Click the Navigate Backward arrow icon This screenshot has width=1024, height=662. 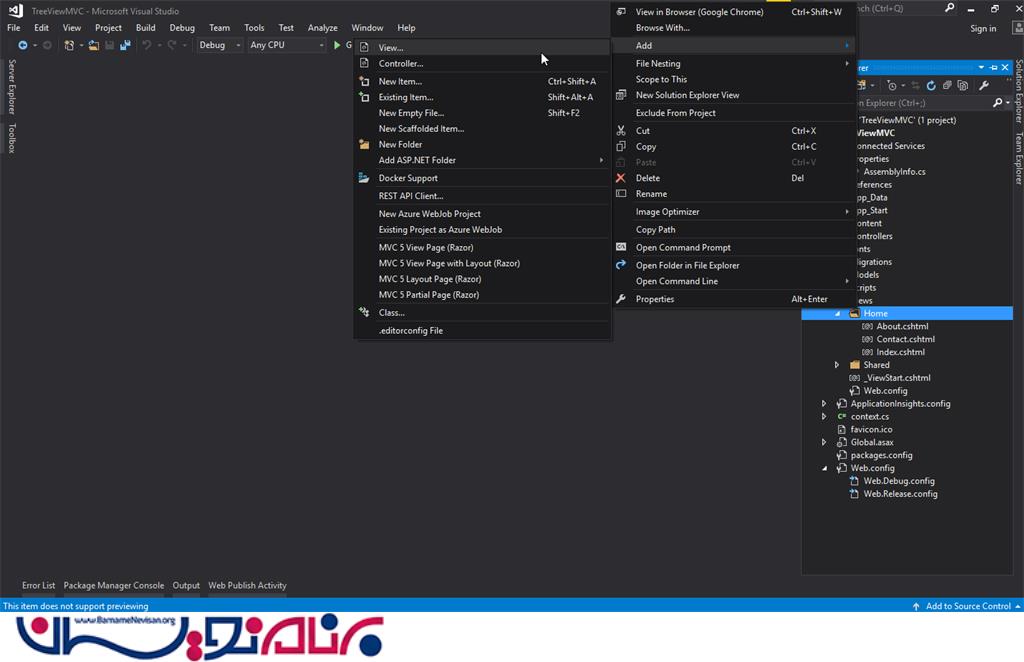pyautogui.click(x=22, y=45)
